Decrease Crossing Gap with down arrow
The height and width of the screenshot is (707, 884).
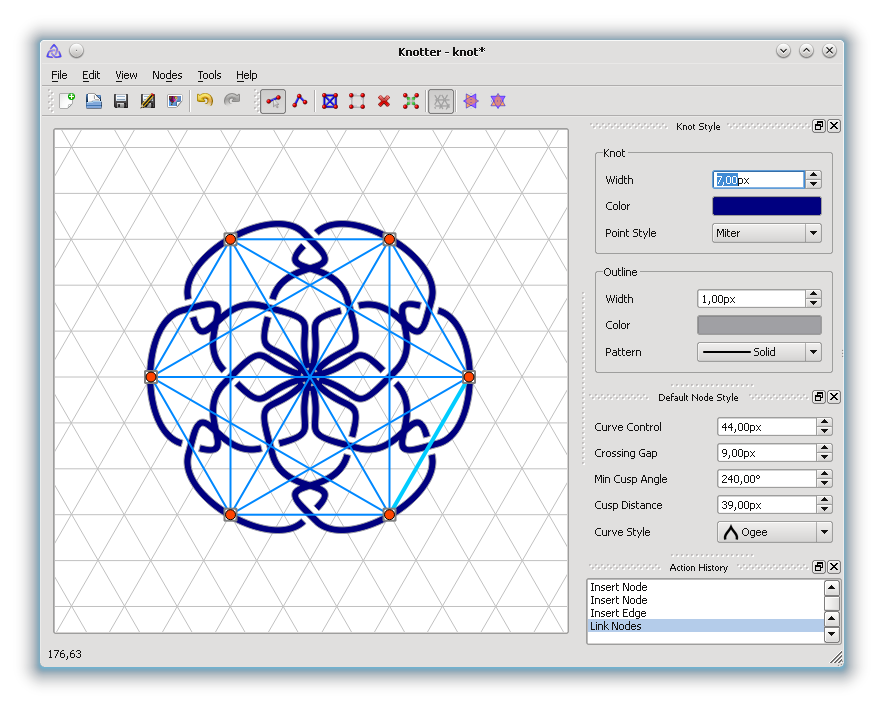(x=824, y=457)
